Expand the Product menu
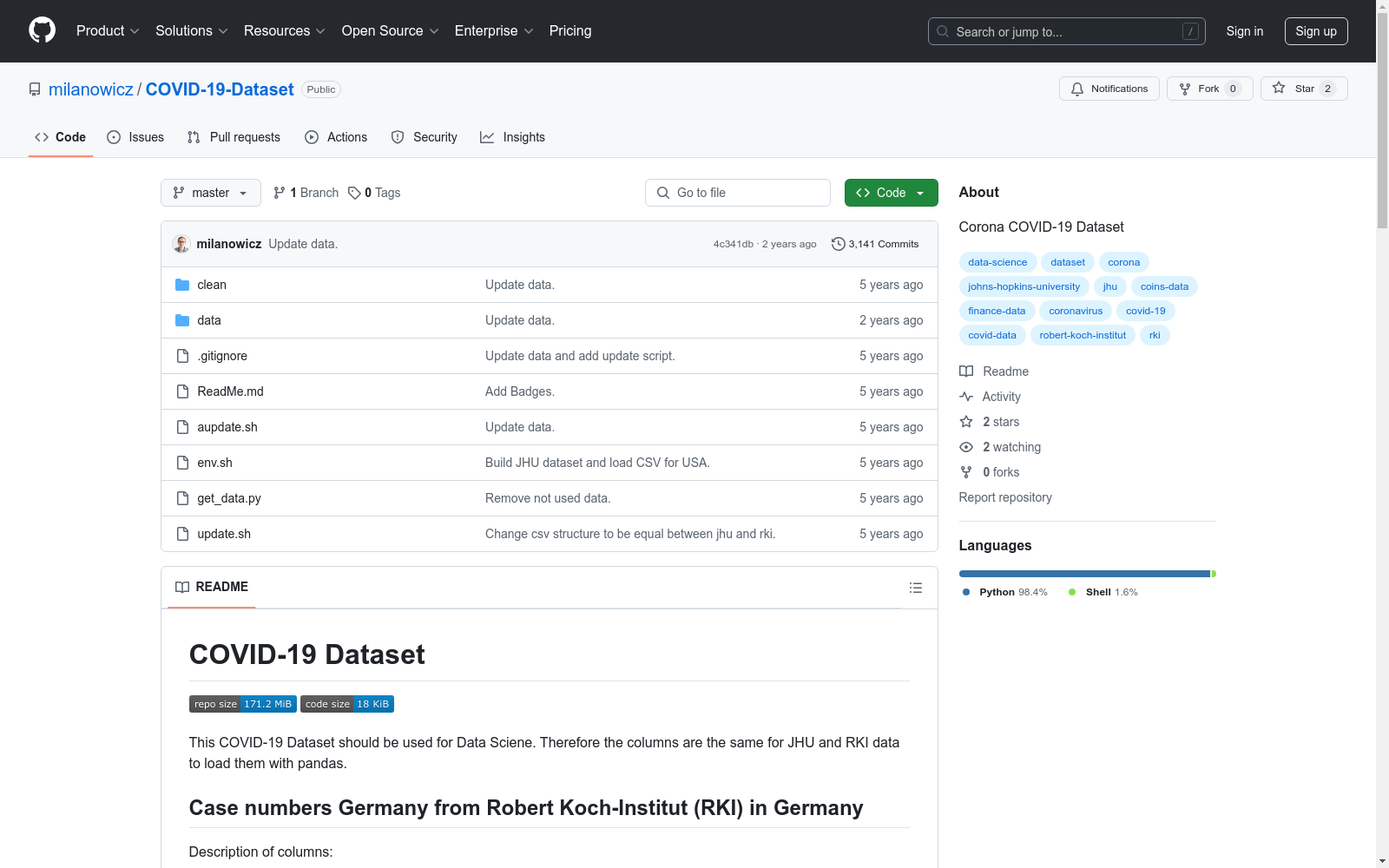1389x868 pixels. coord(108,30)
